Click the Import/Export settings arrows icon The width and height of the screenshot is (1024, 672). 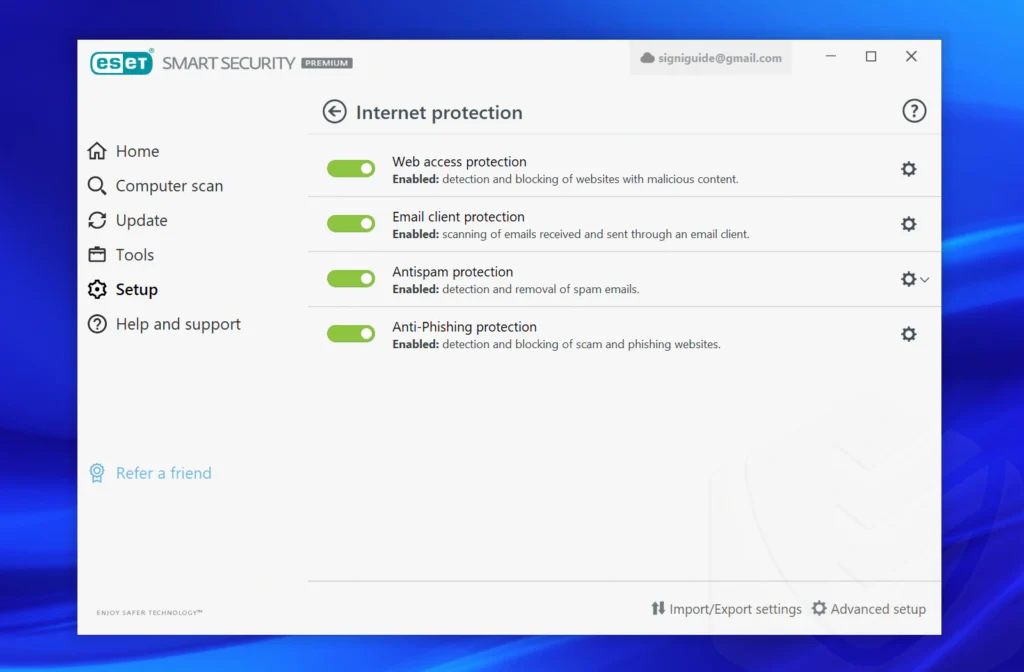point(658,608)
